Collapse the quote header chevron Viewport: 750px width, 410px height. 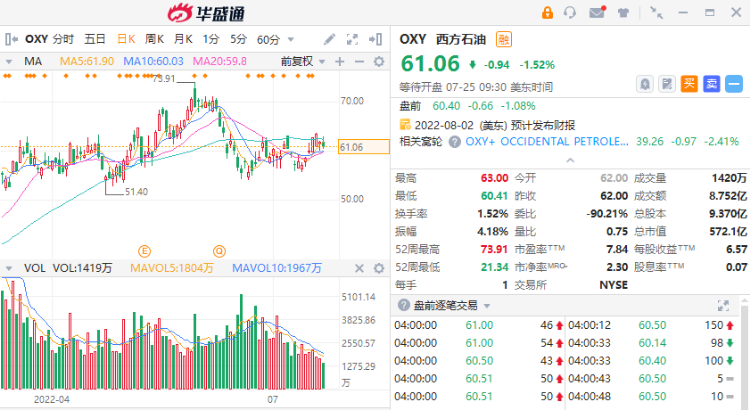(x=570, y=160)
